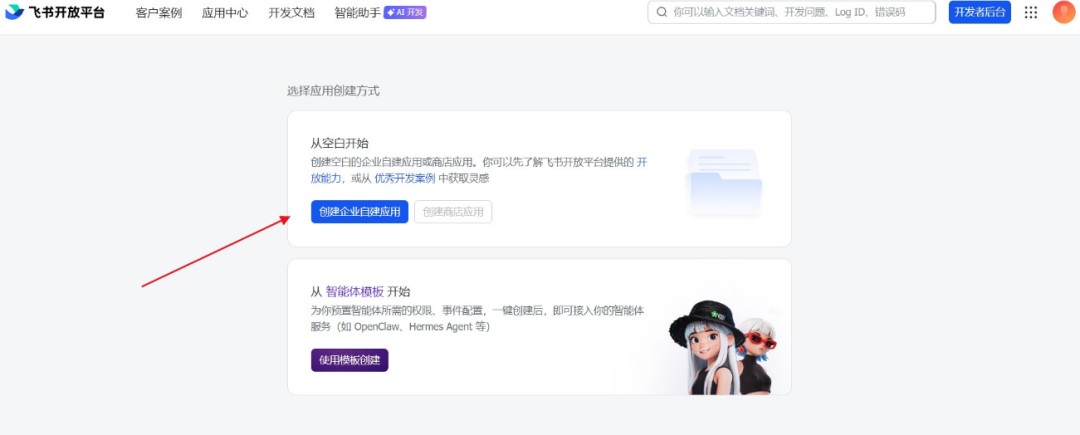Open the orange user avatar menu
Viewport: 1080px width, 435px height.
pyautogui.click(x=1063, y=12)
